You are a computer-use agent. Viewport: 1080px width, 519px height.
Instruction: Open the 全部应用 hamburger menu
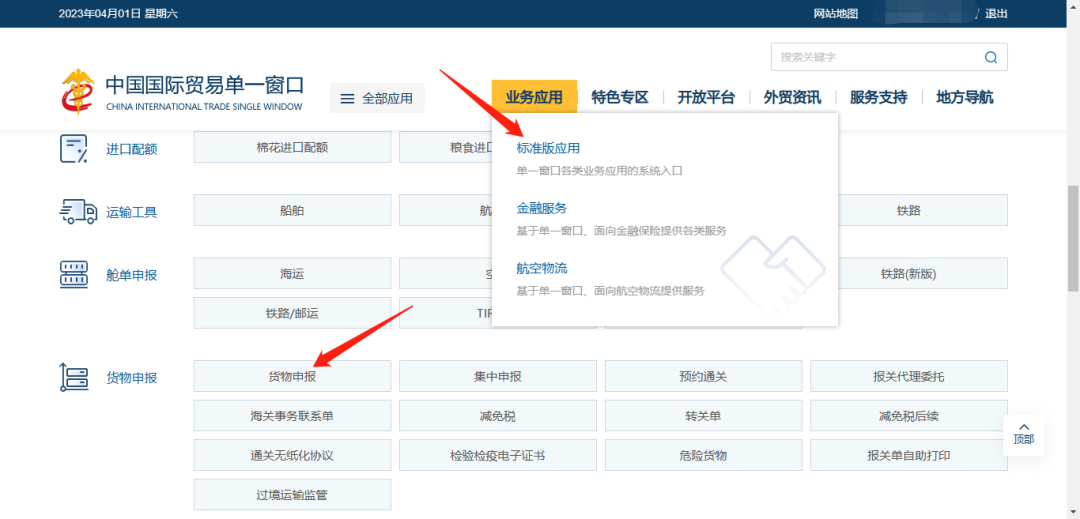377,98
